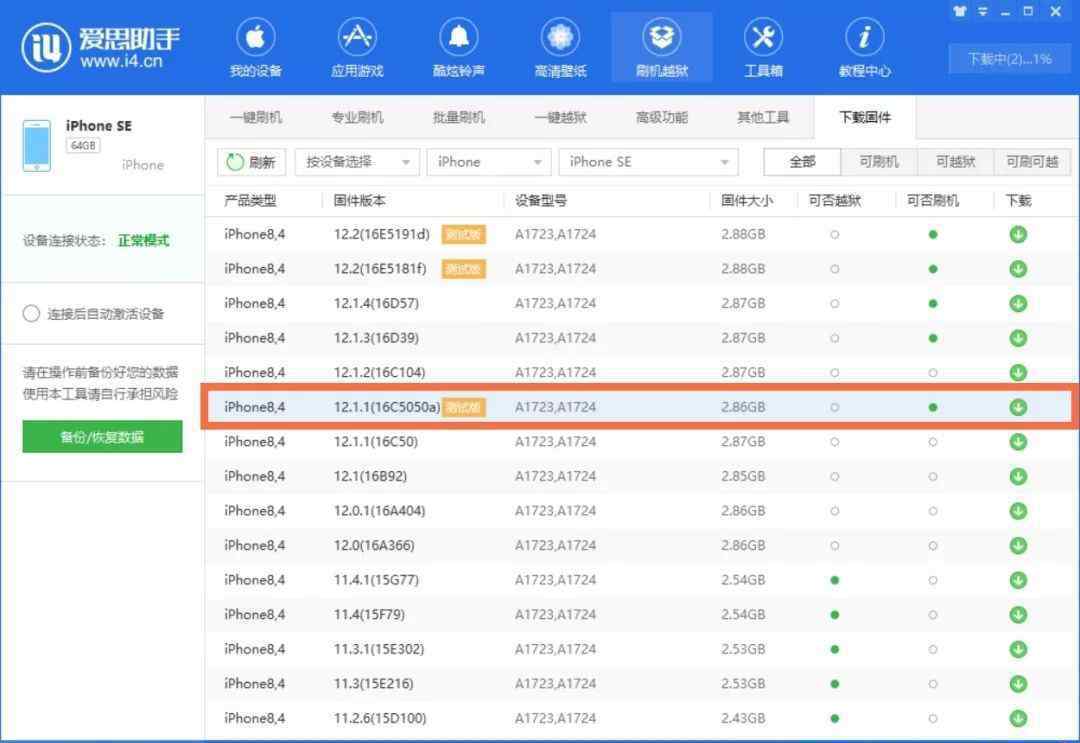The height and width of the screenshot is (743, 1080).
Task: Enable 连接后自动激活设备 radio option
Action: [31, 314]
